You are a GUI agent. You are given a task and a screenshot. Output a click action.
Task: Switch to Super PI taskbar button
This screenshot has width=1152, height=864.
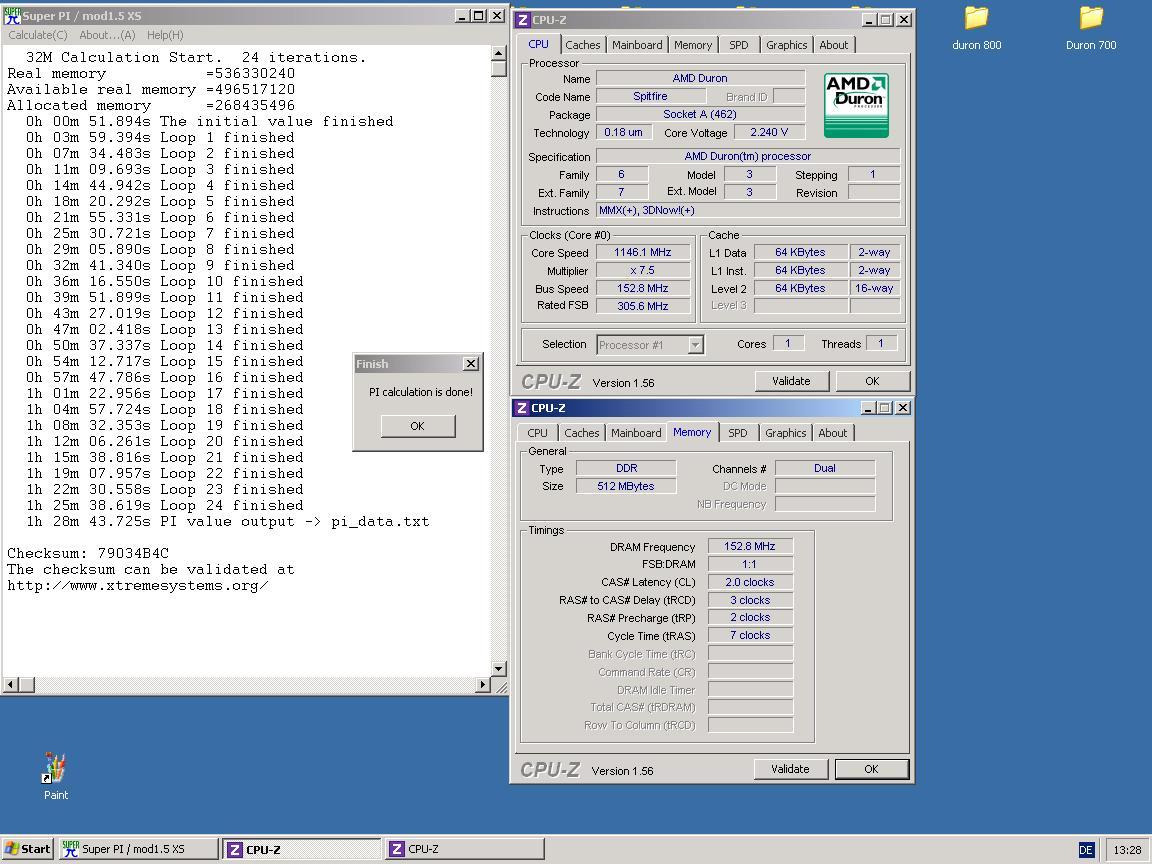(138, 849)
